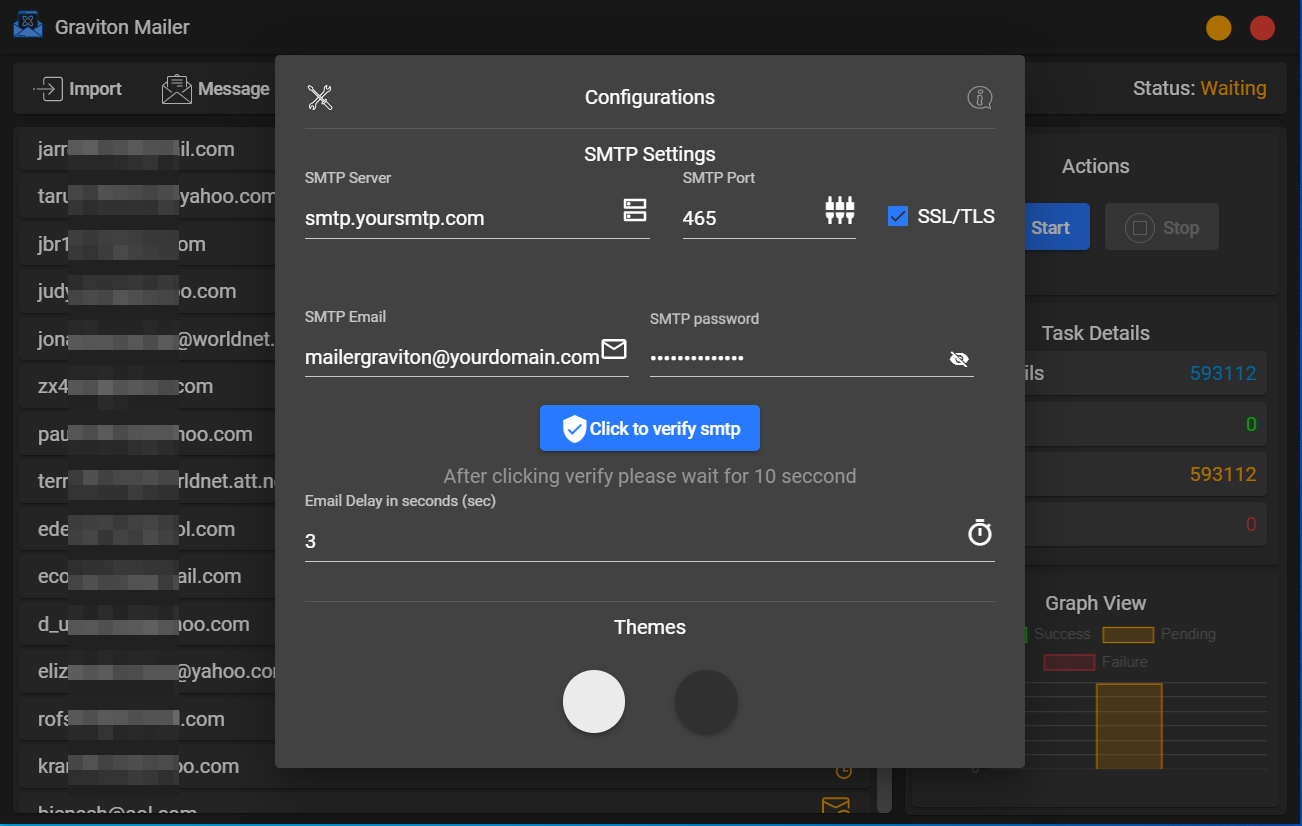Reveal SMTP password with crossed eye icon
The width and height of the screenshot is (1302, 826).
coord(959,359)
